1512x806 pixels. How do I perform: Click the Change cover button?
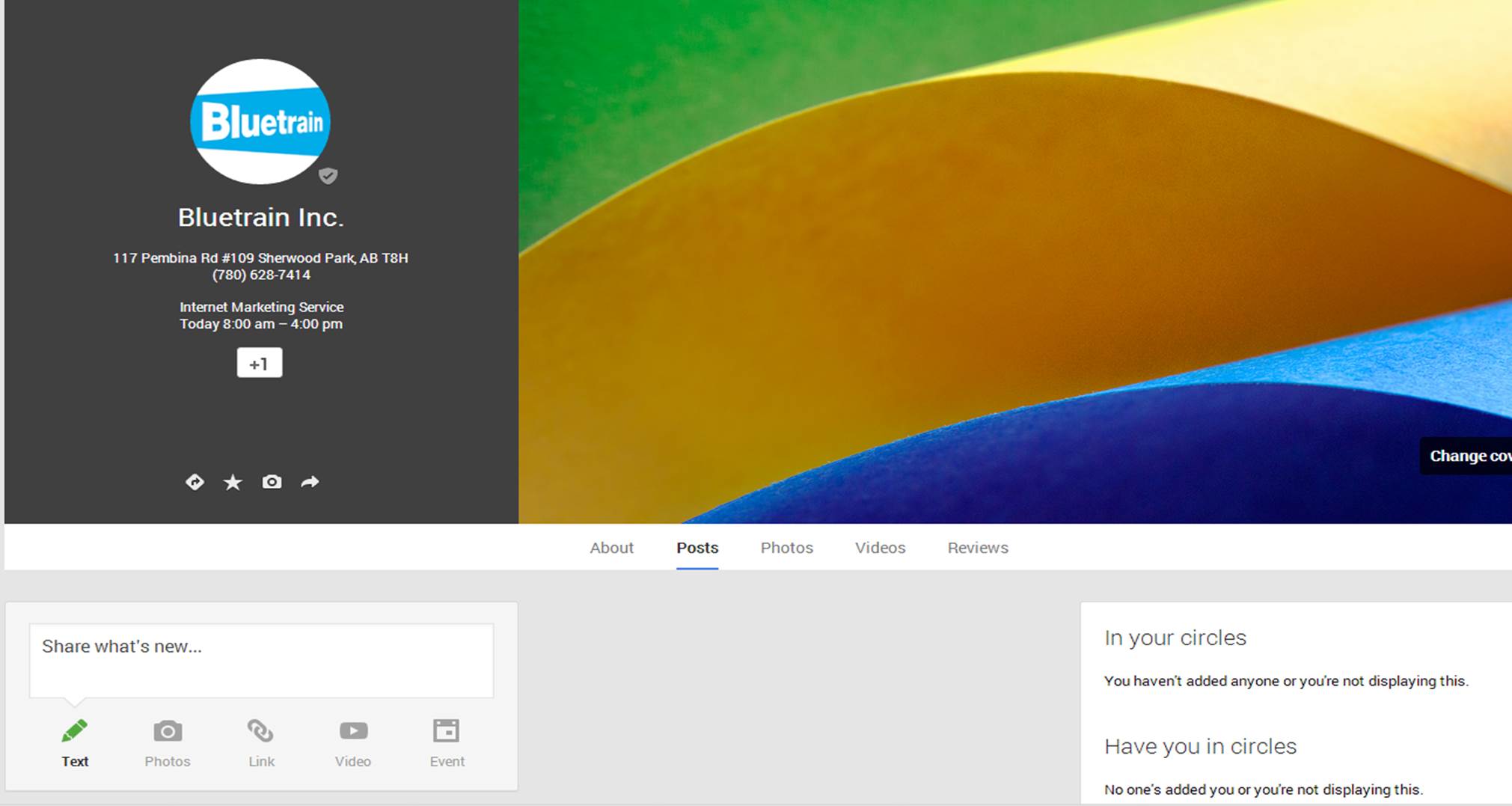[x=1466, y=456]
